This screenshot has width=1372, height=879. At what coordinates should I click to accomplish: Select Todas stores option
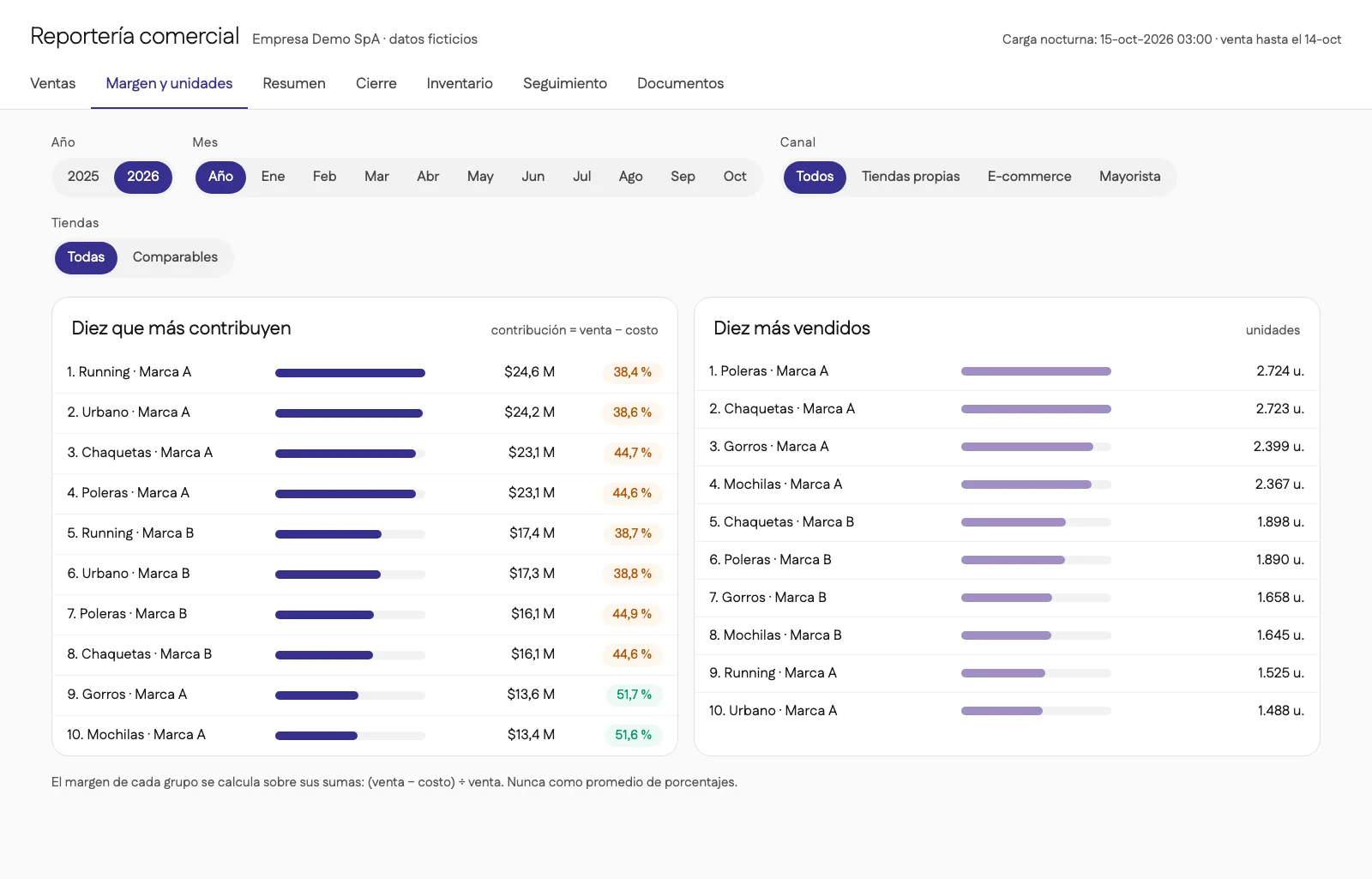pos(86,257)
